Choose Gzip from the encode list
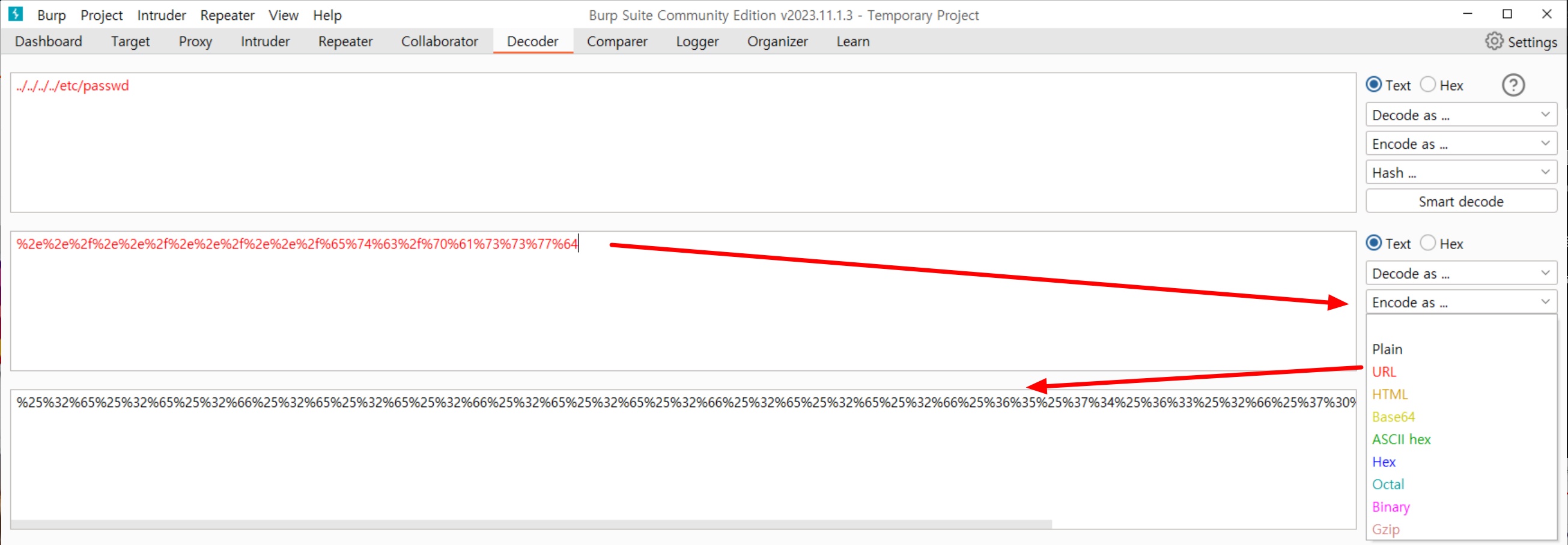 tap(1461, 529)
